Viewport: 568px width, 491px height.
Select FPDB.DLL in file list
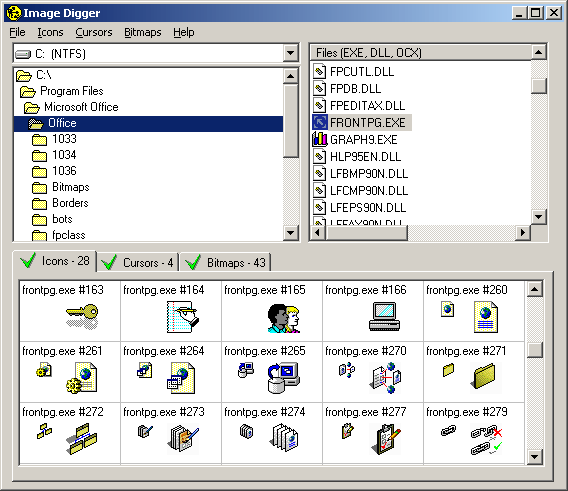click(x=347, y=89)
